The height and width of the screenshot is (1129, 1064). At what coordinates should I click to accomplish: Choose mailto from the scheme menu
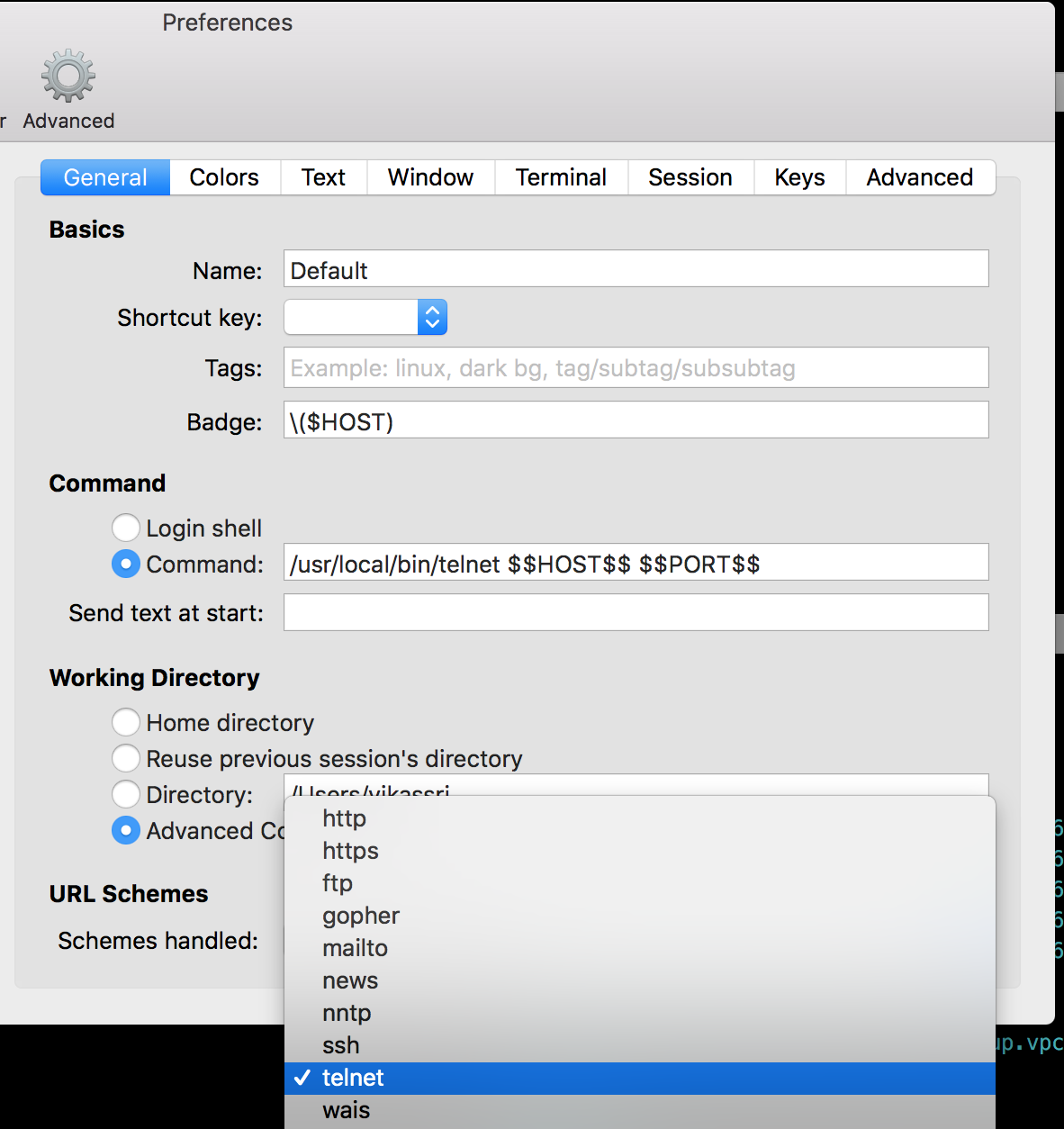[355, 948]
